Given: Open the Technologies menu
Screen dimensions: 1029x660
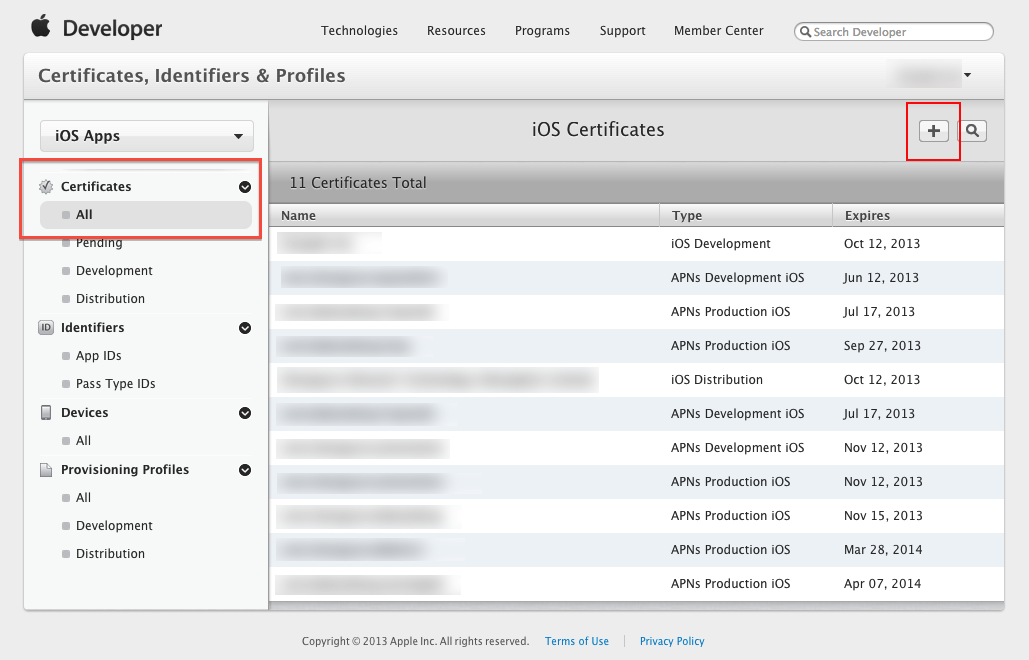Looking at the screenshot, I should tap(359, 31).
